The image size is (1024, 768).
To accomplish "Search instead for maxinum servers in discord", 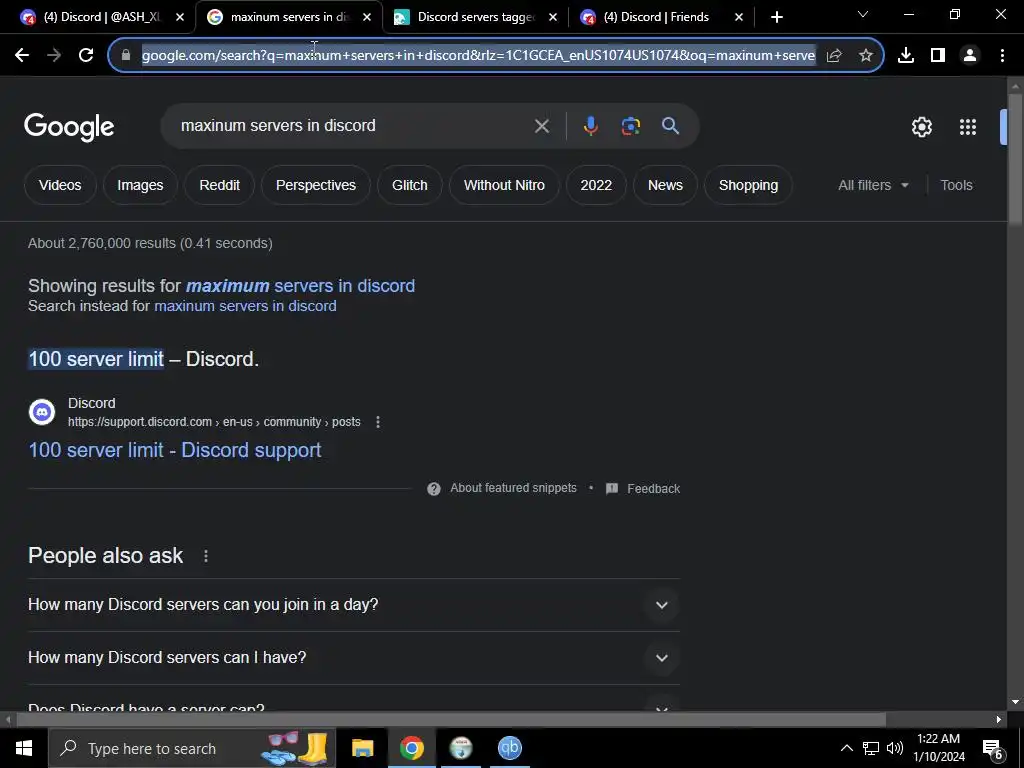I will pos(246,306).
